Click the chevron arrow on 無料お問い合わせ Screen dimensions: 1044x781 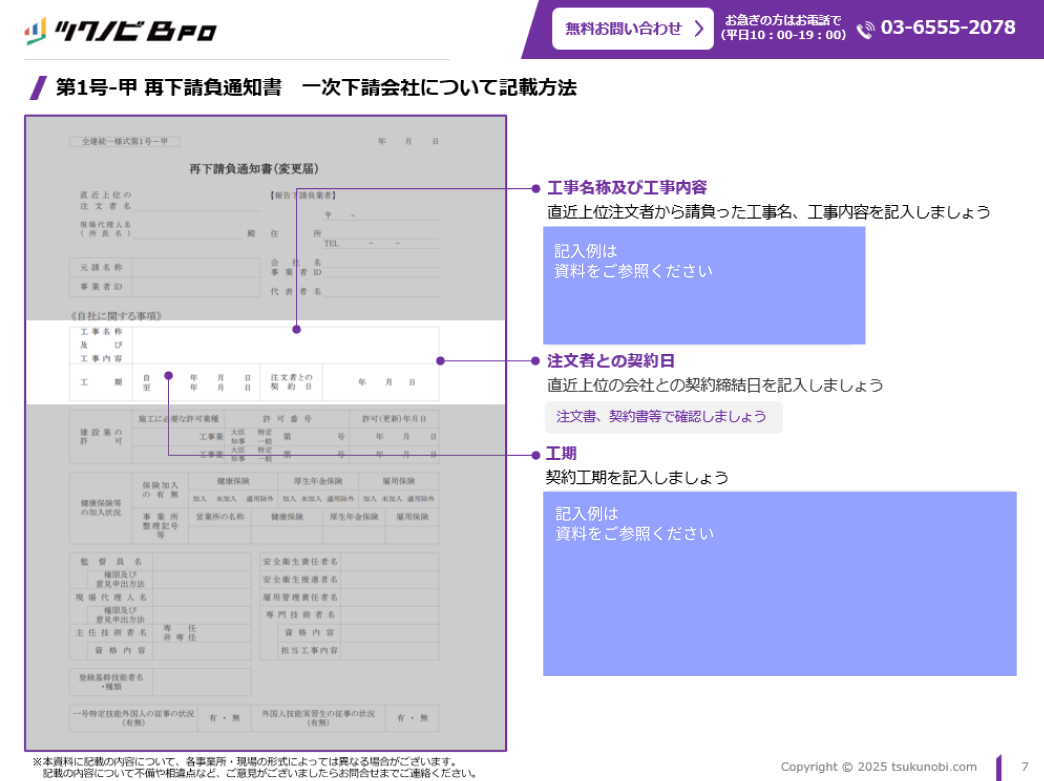tap(699, 29)
